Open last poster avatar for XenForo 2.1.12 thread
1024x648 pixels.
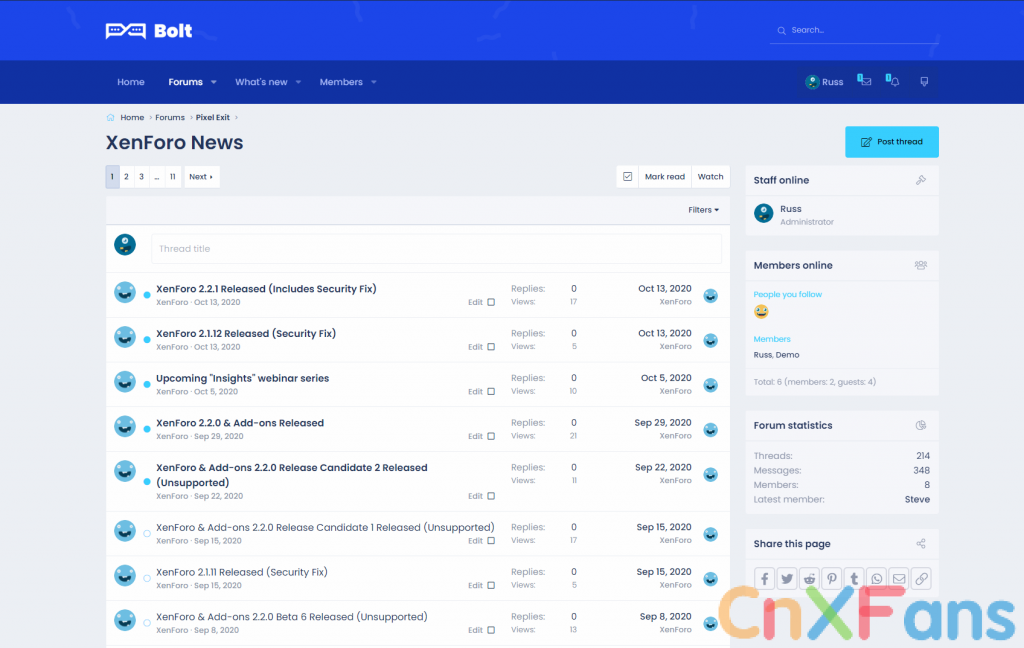coord(711,340)
